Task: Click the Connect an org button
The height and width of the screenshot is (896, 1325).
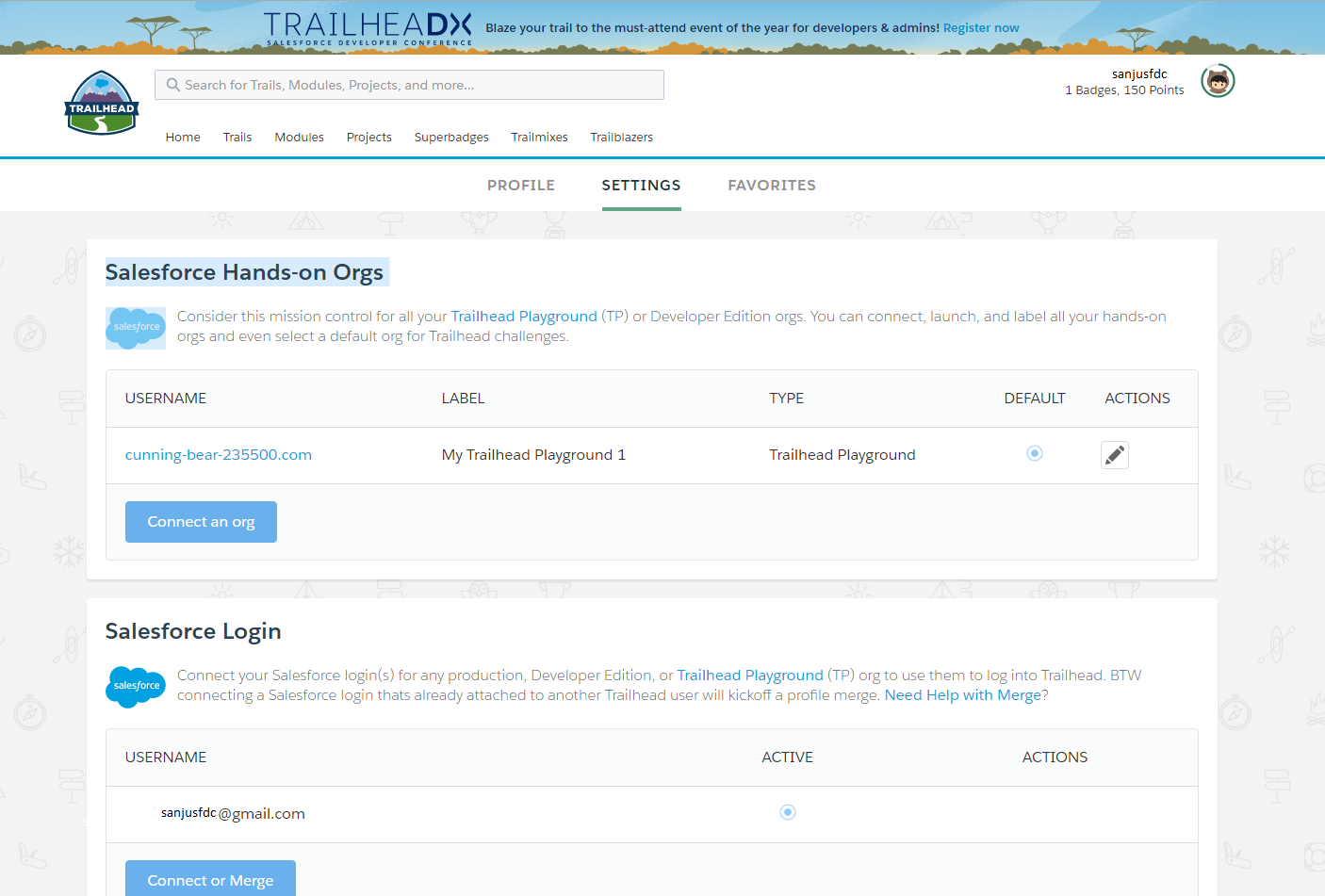Action: click(200, 521)
